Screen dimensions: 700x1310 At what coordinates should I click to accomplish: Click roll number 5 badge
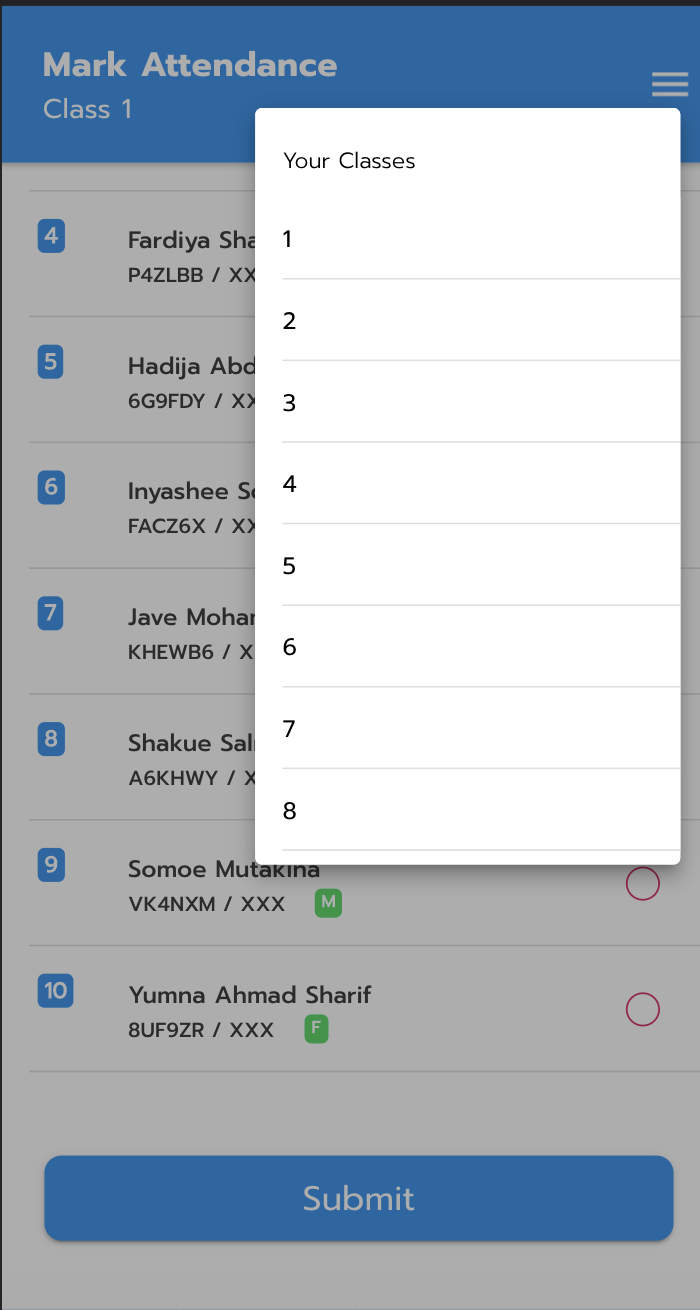tap(51, 362)
